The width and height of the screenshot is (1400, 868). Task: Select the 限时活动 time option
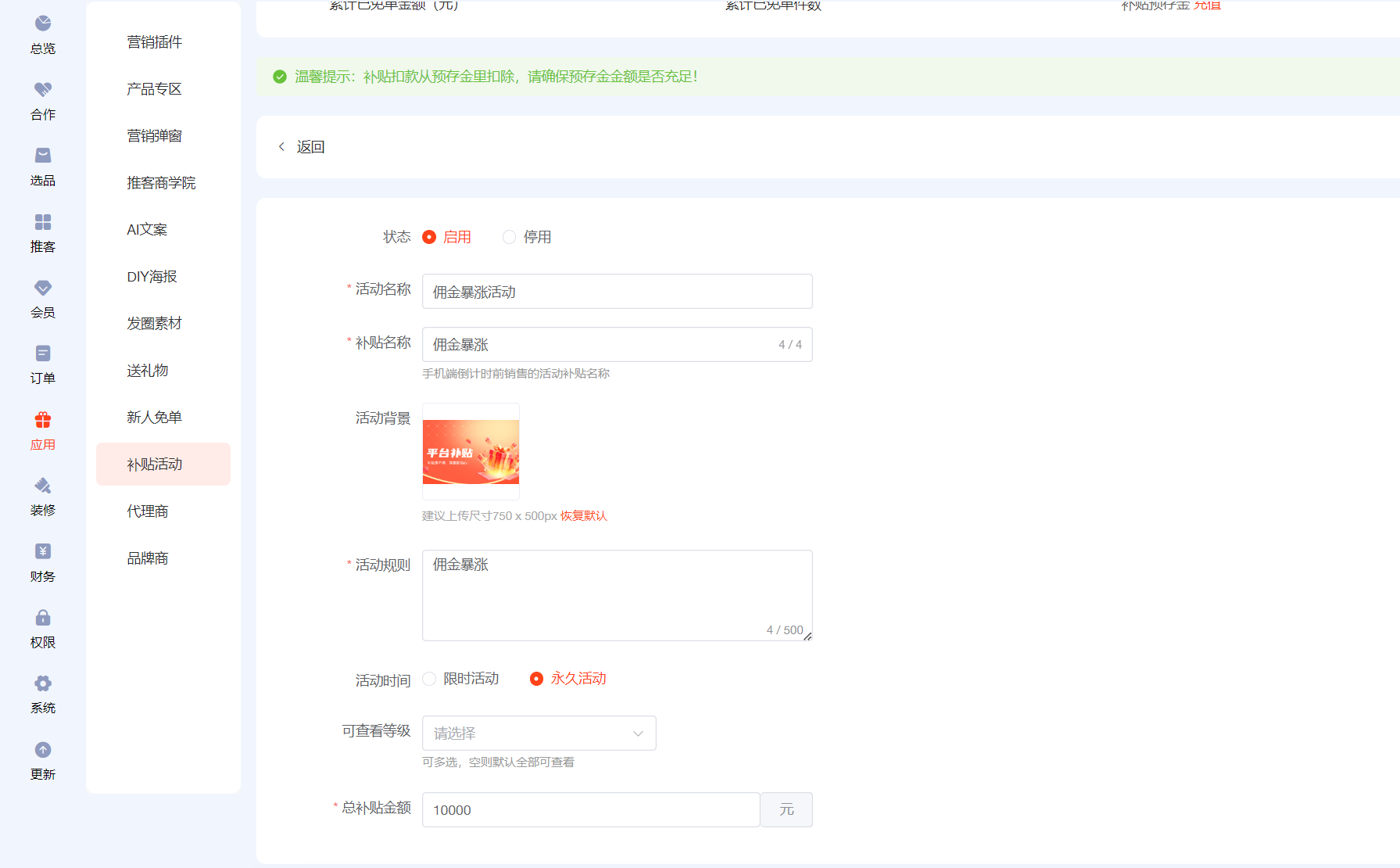(429, 679)
